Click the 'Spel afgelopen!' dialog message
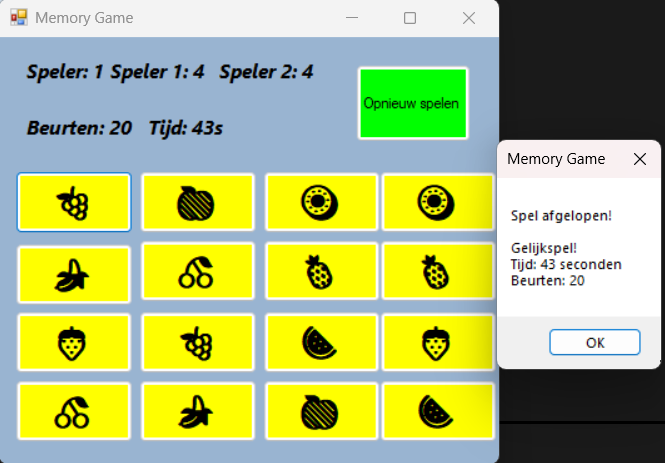Viewport: 665px width, 463px height. click(562, 216)
